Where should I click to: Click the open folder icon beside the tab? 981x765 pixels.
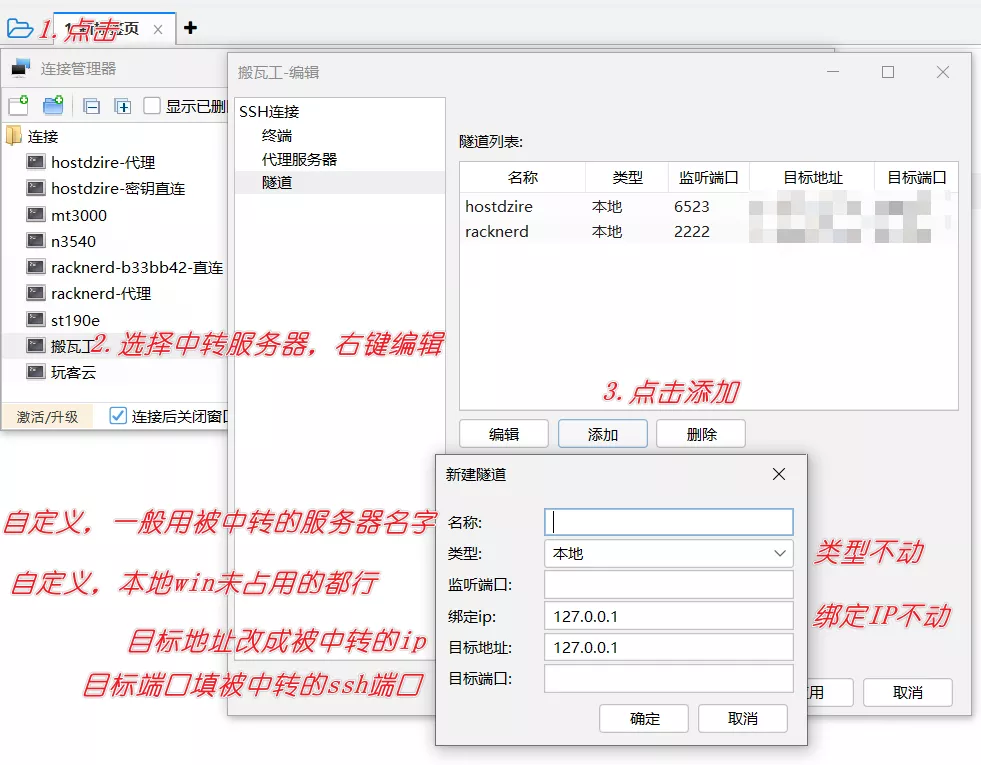[19, 29]
